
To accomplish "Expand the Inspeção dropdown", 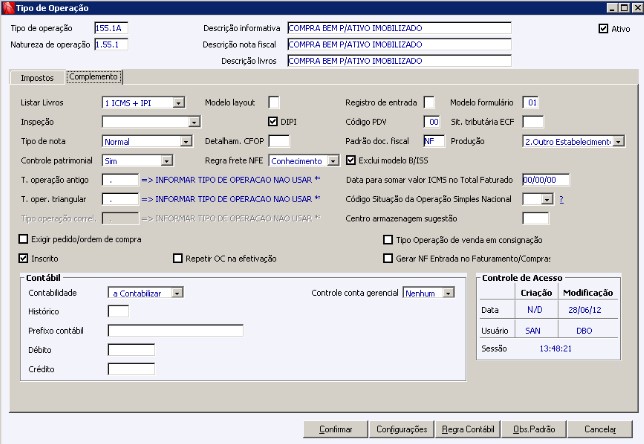I will pyautogui.click(x=194, y=122).
